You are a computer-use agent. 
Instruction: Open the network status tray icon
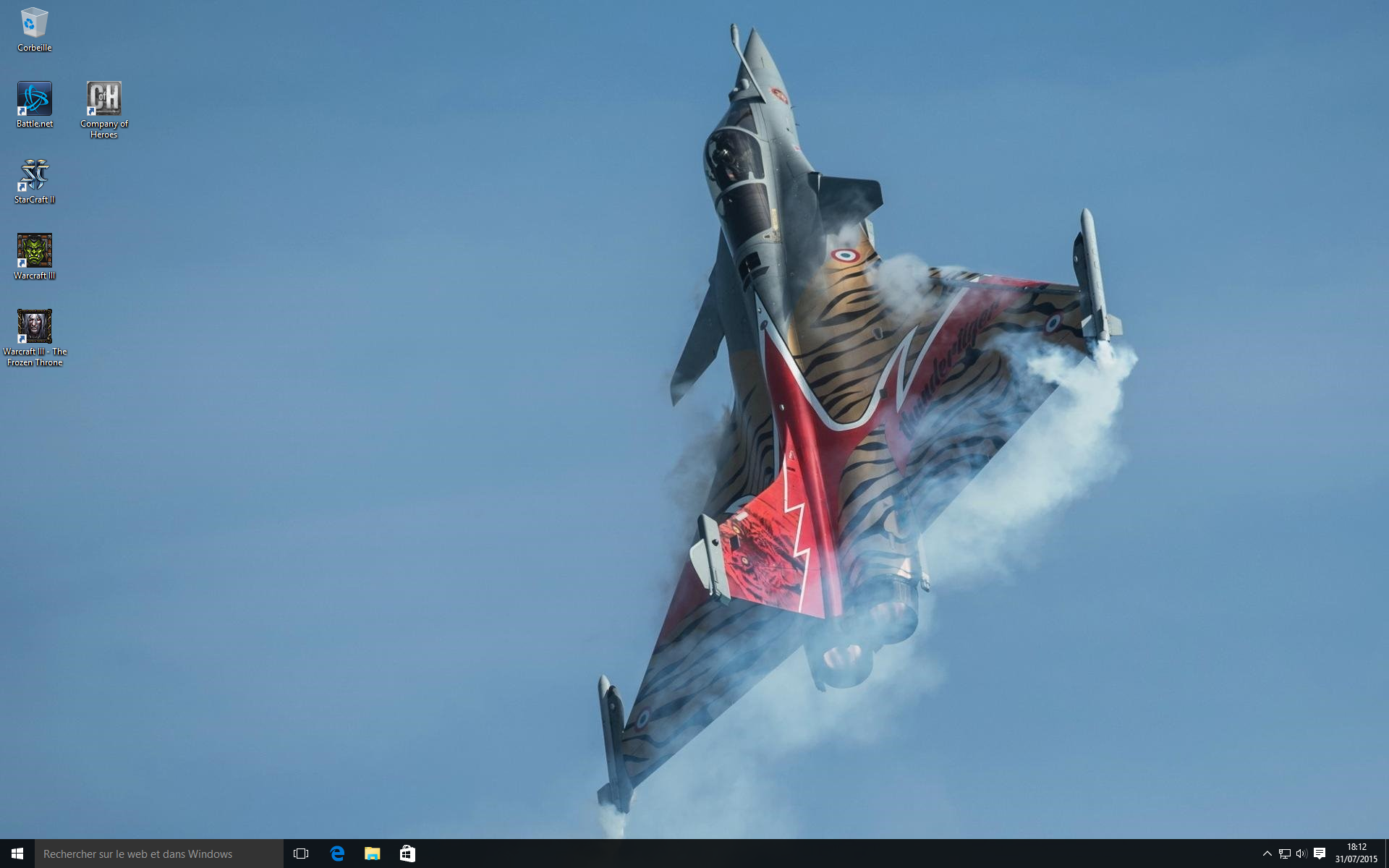pyautogui.click(x=1284, y=854)
